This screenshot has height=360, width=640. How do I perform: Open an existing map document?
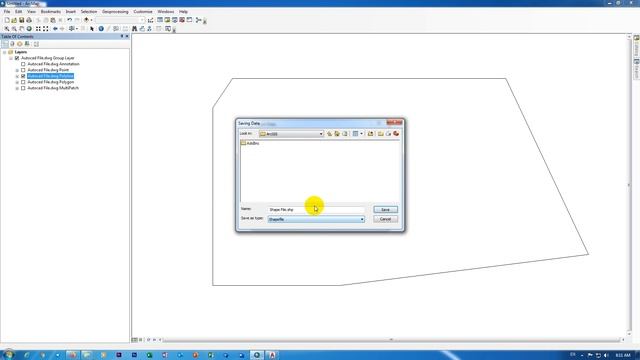(14, 20)
